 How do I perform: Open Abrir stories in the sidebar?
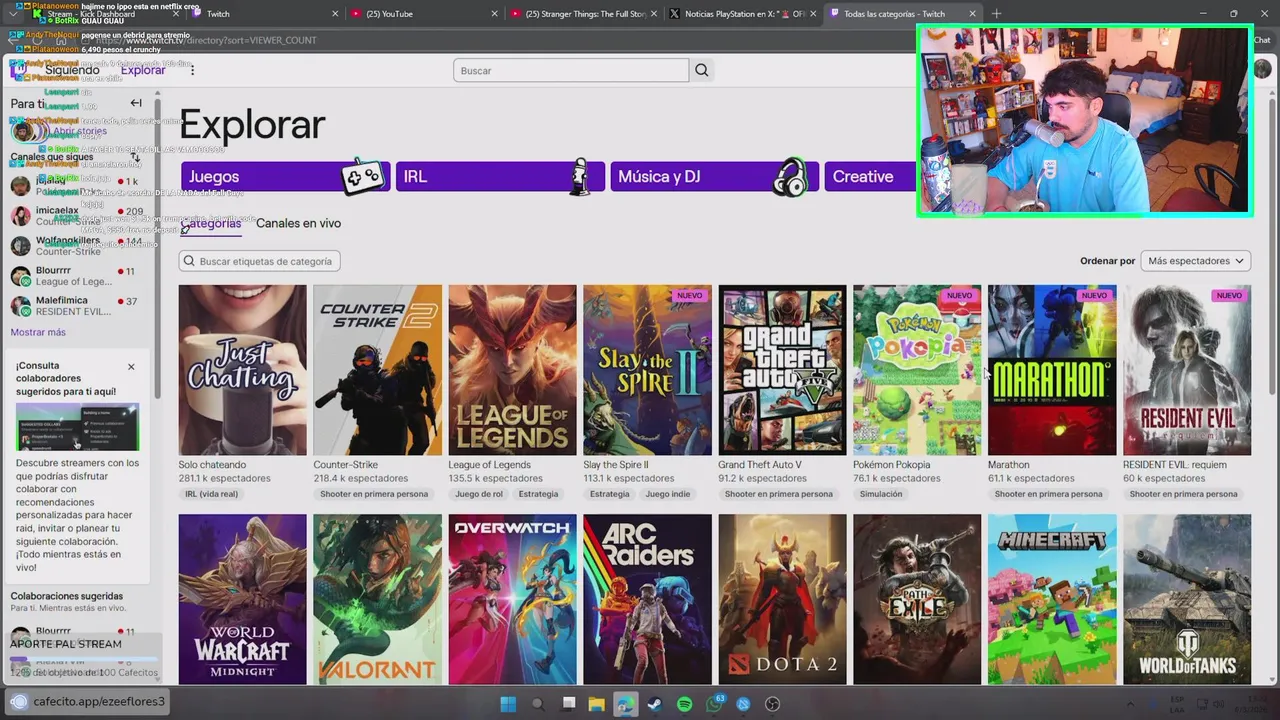80,131
